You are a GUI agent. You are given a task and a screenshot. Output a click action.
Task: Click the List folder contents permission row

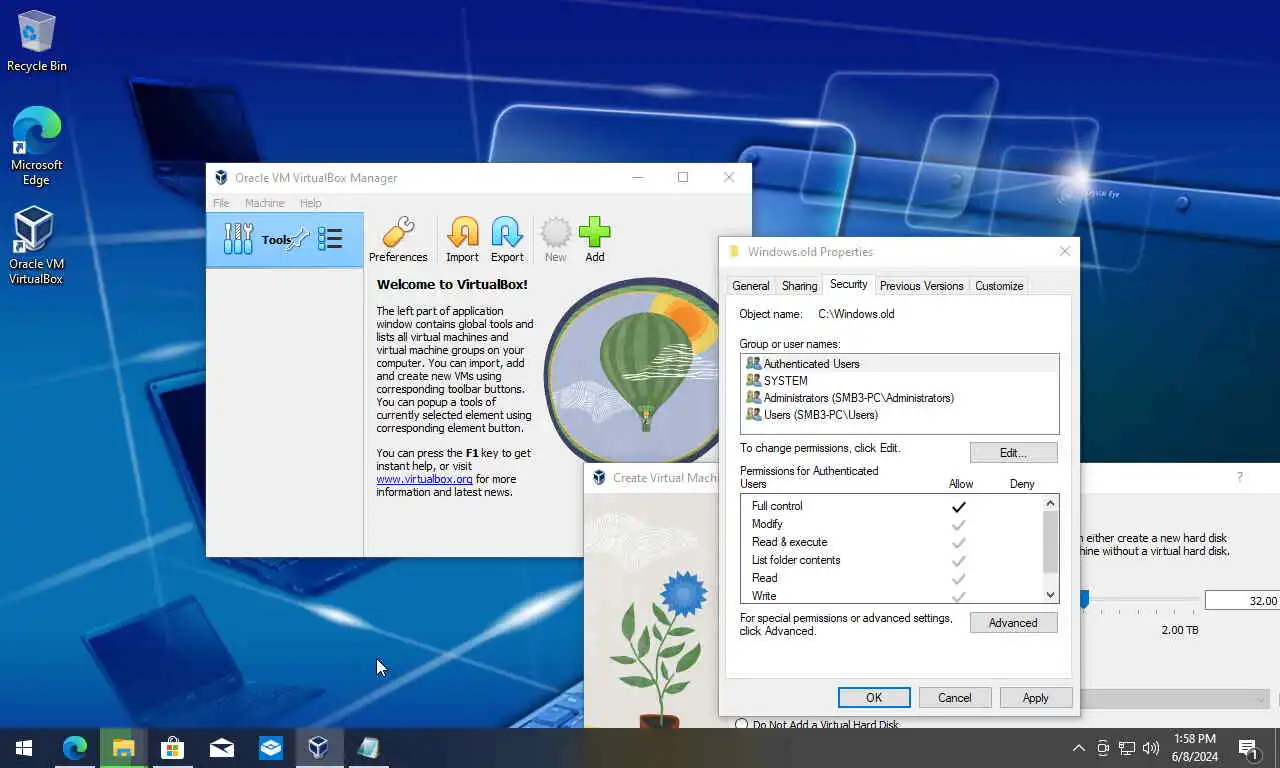[892, 560]
